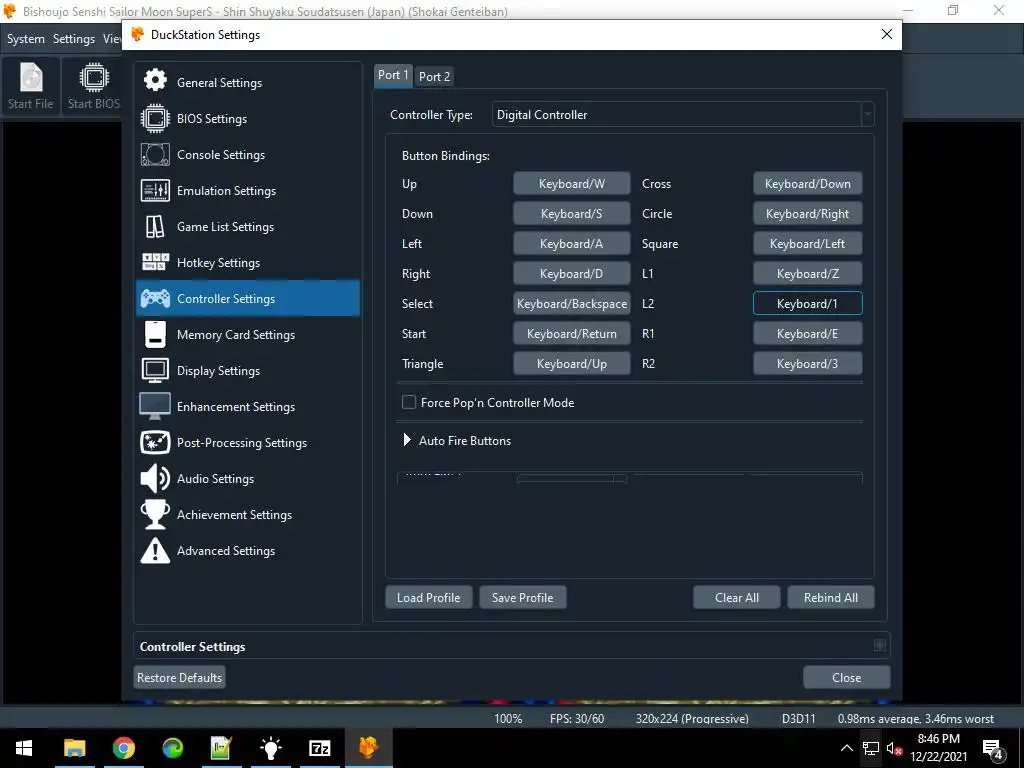Rebind Left button Keyboard/A

tap(571, 244)
